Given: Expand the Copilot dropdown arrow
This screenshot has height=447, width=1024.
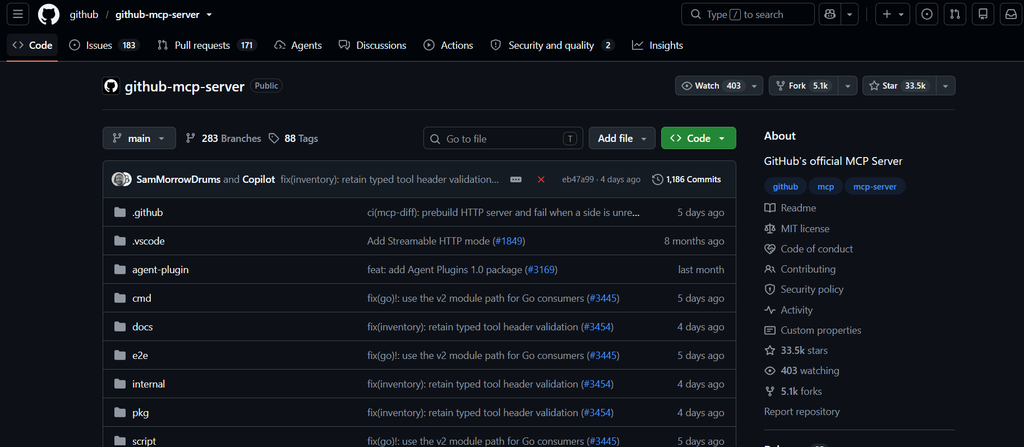Looking at the screenshot, I should coord(850,14).
